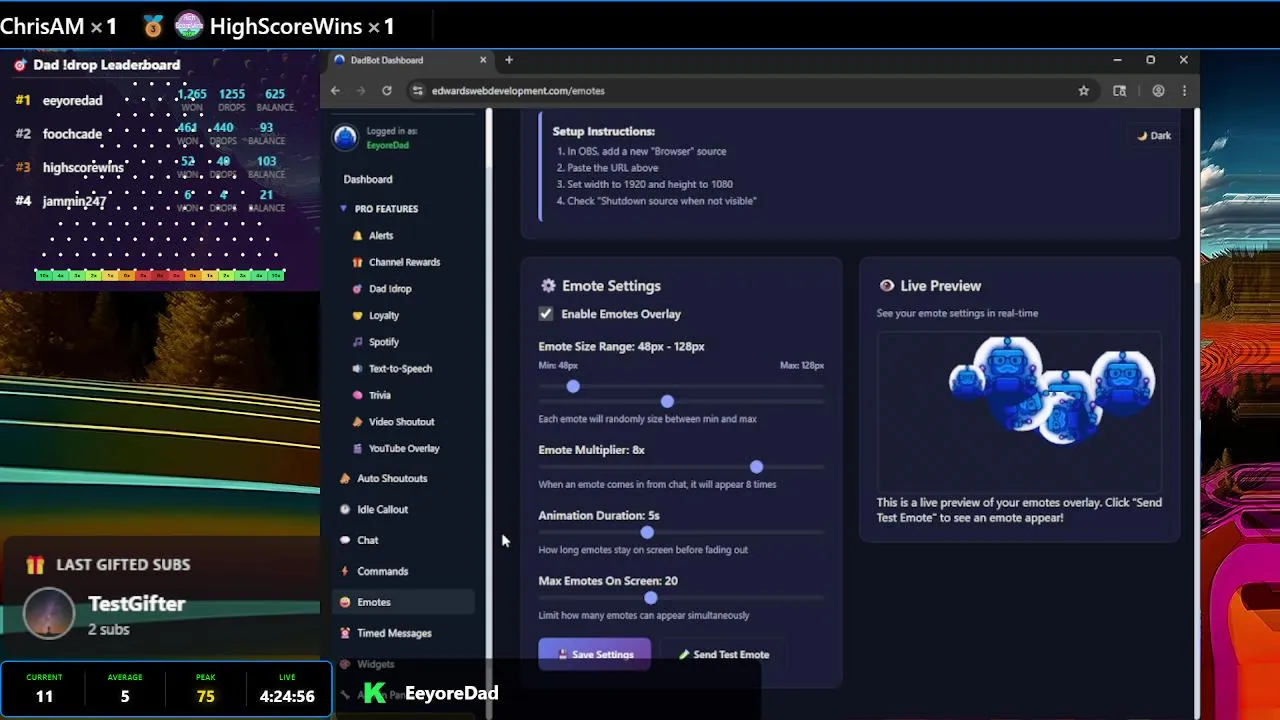Click eeyoredad in the leaderboard
The width and height of the screenshot is (1280, 720).
point(72,100)
